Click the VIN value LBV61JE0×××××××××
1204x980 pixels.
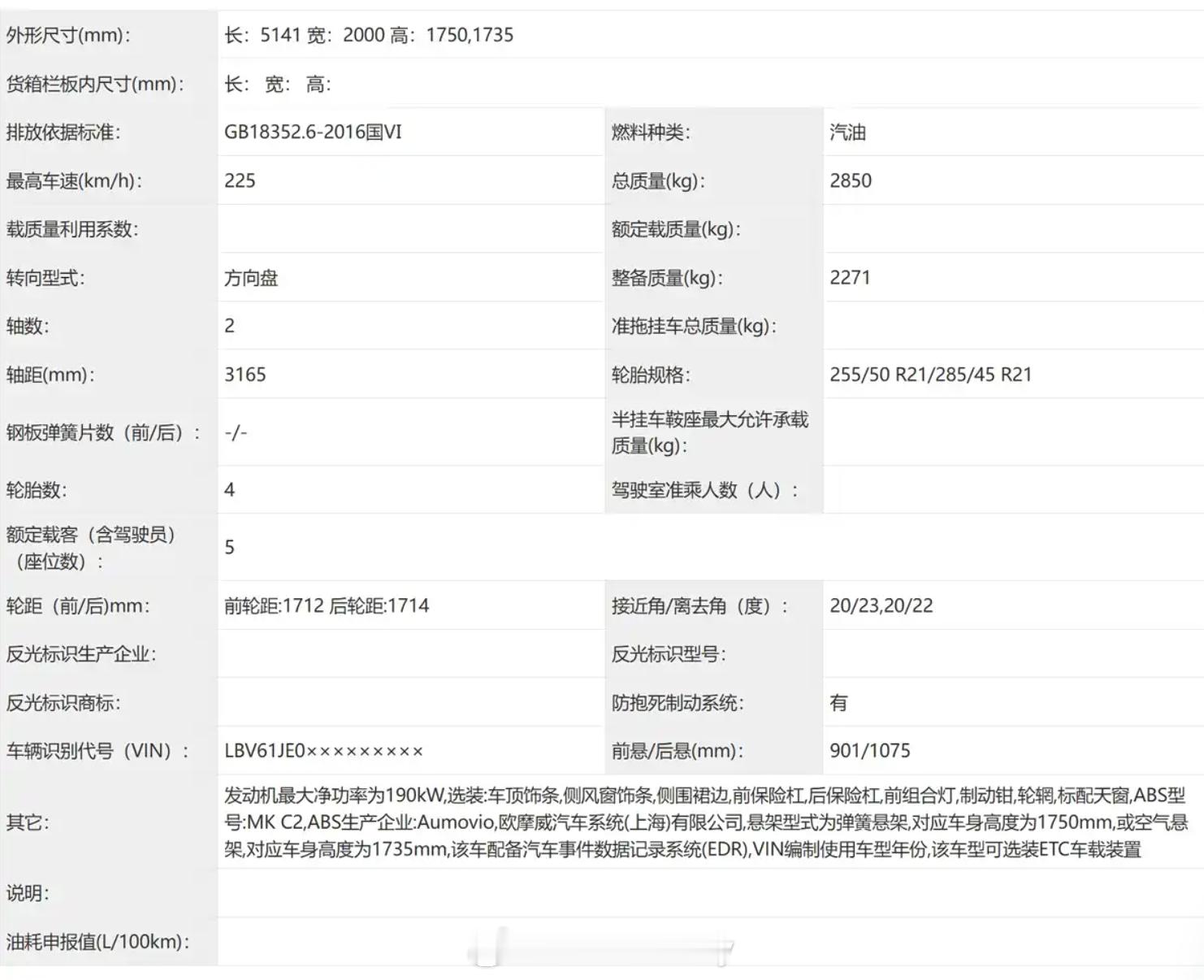324,751
